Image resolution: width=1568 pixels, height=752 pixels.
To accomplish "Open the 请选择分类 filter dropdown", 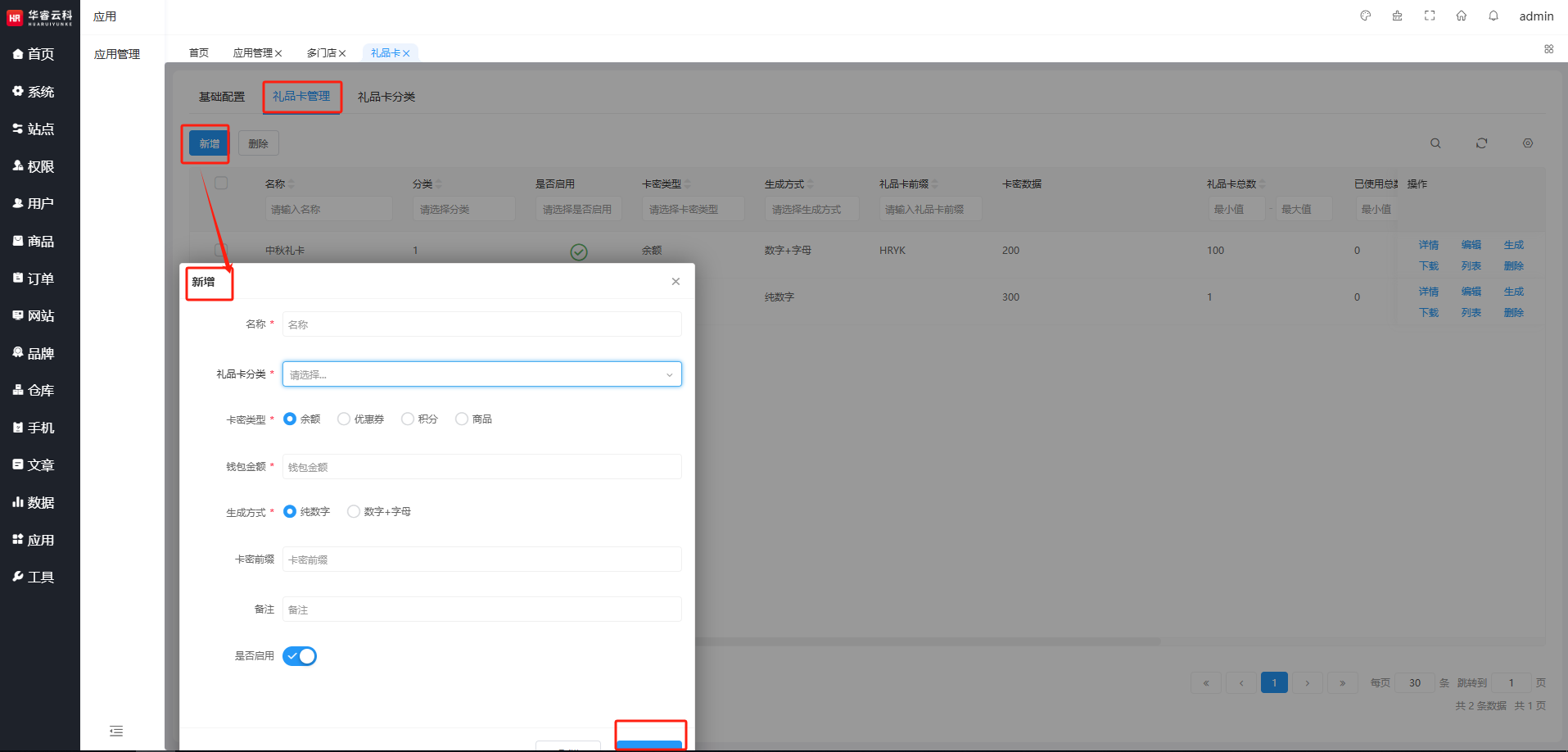I will 463,210.
